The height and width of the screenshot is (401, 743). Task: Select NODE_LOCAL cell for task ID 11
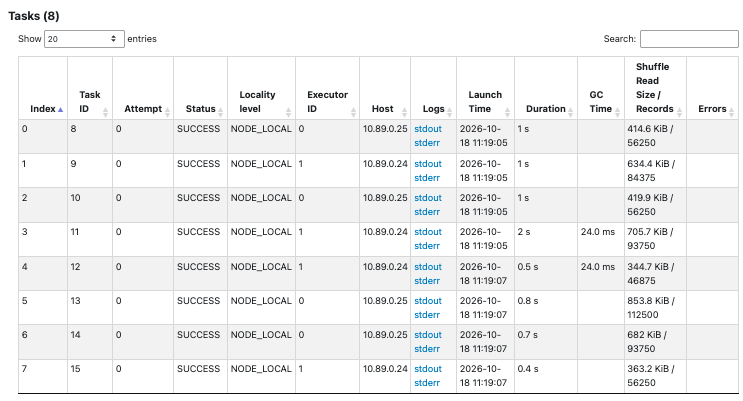click(261, 239)
